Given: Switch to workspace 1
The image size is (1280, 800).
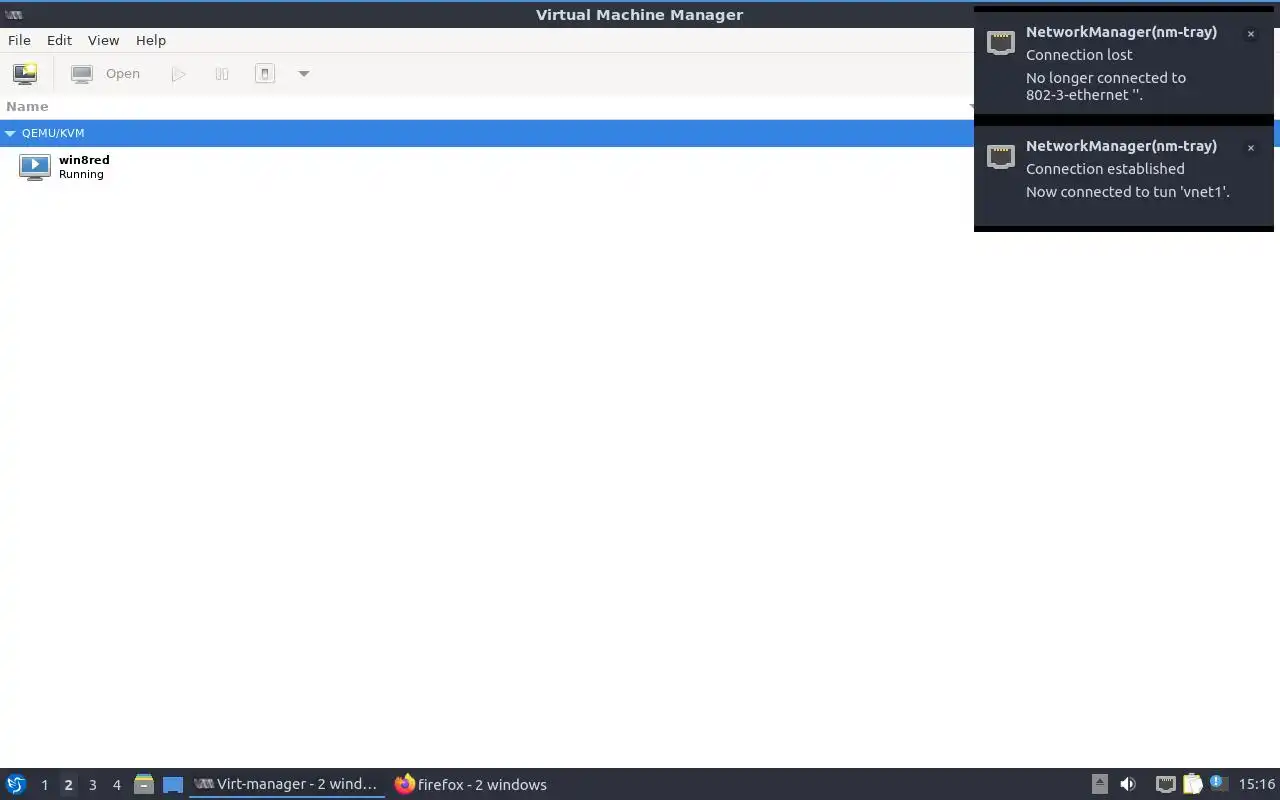Looking at the screenshot, I should pyautogui.click(x=44, y=785).
